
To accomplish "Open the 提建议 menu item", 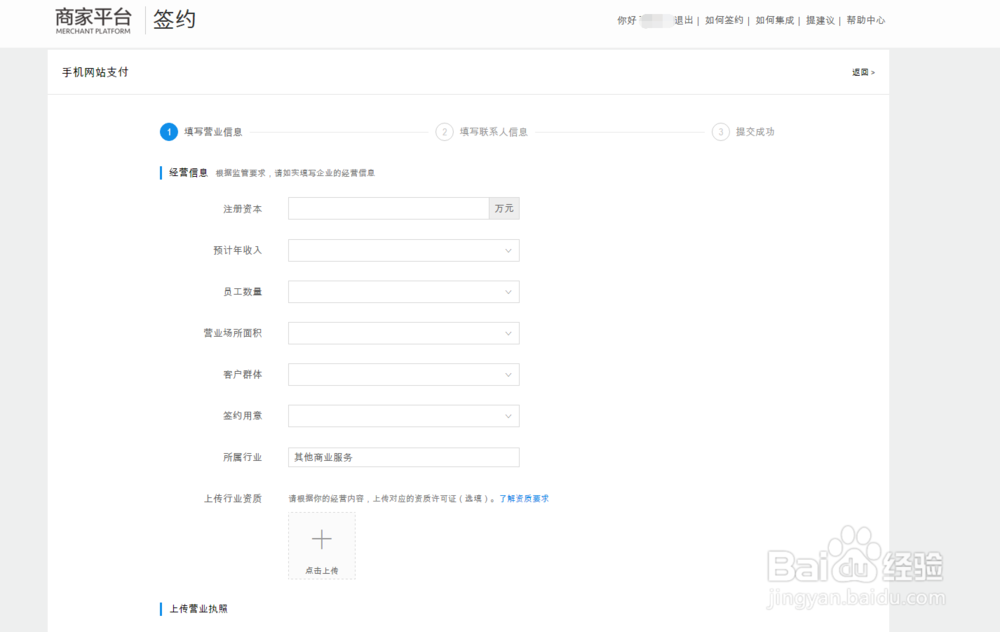I will tap(816, 20).
